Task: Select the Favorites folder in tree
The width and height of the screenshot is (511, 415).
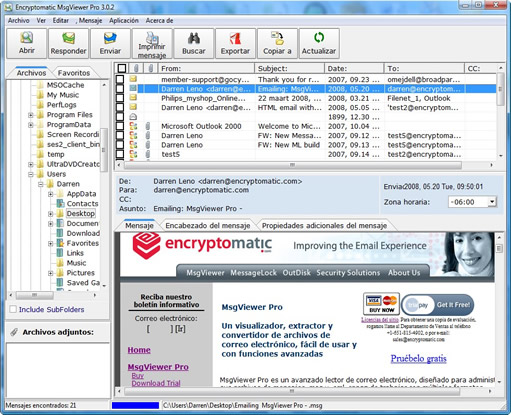Action: pos(83,243)
